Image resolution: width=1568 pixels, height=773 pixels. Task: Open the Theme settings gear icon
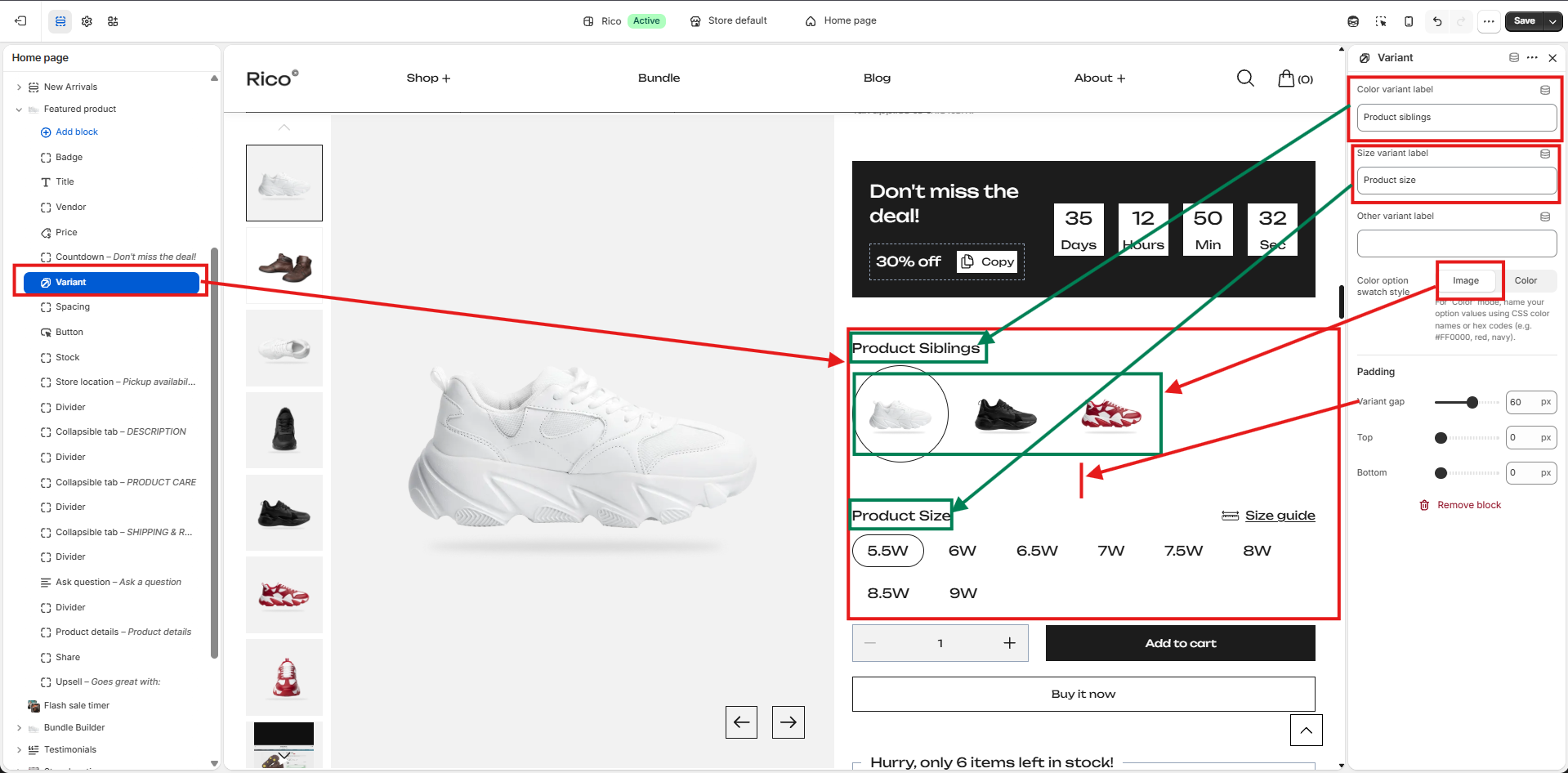click(x=87, y=21)
